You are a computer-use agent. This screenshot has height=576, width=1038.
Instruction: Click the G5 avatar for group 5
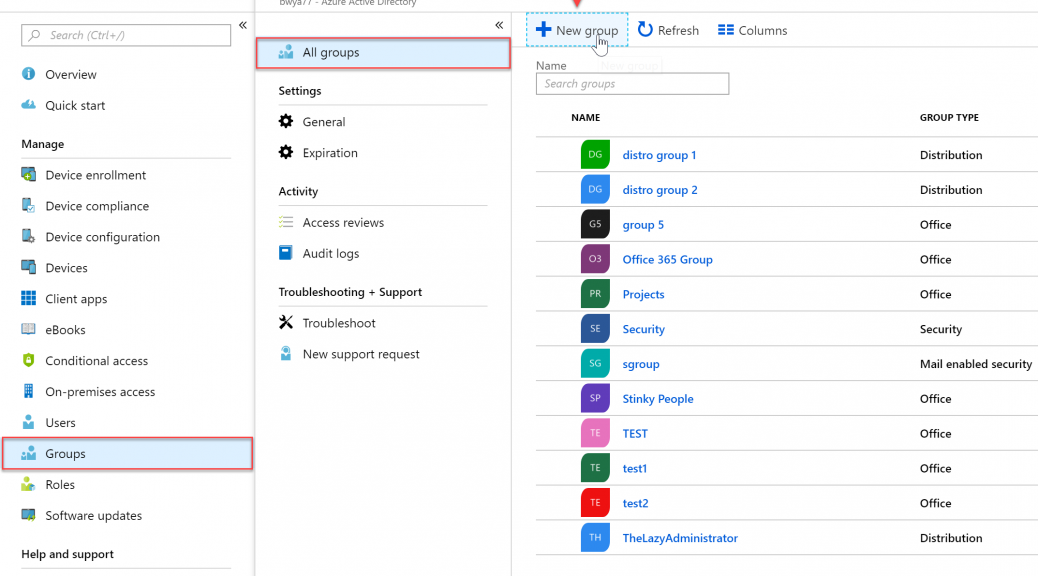595,224
